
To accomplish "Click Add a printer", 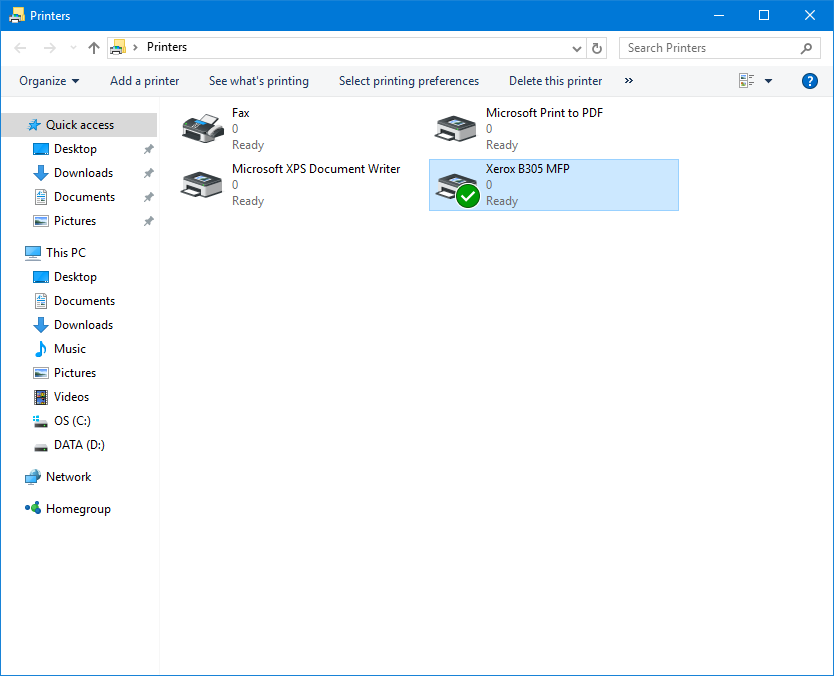I will click(145, 81).
